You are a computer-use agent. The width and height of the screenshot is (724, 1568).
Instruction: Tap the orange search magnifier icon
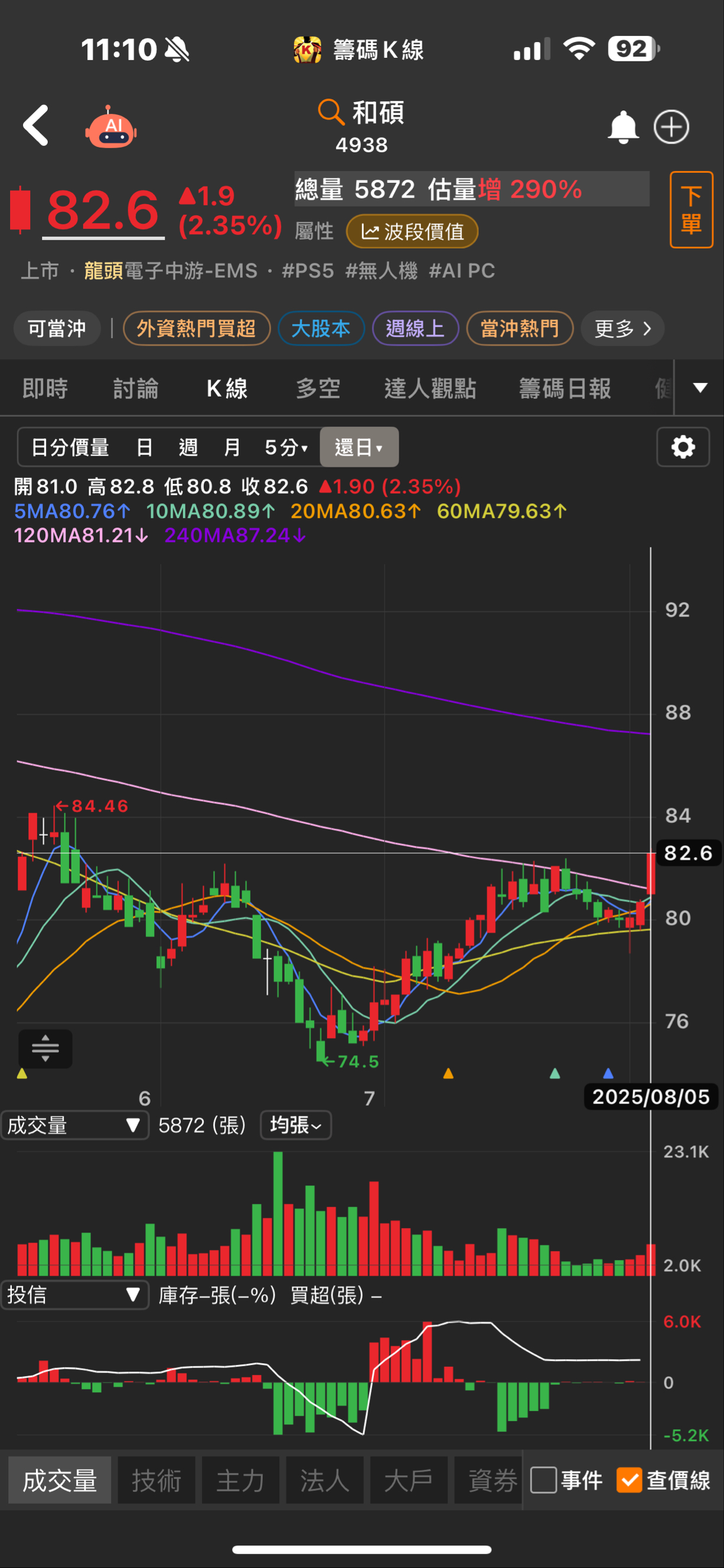coord(331,112)
